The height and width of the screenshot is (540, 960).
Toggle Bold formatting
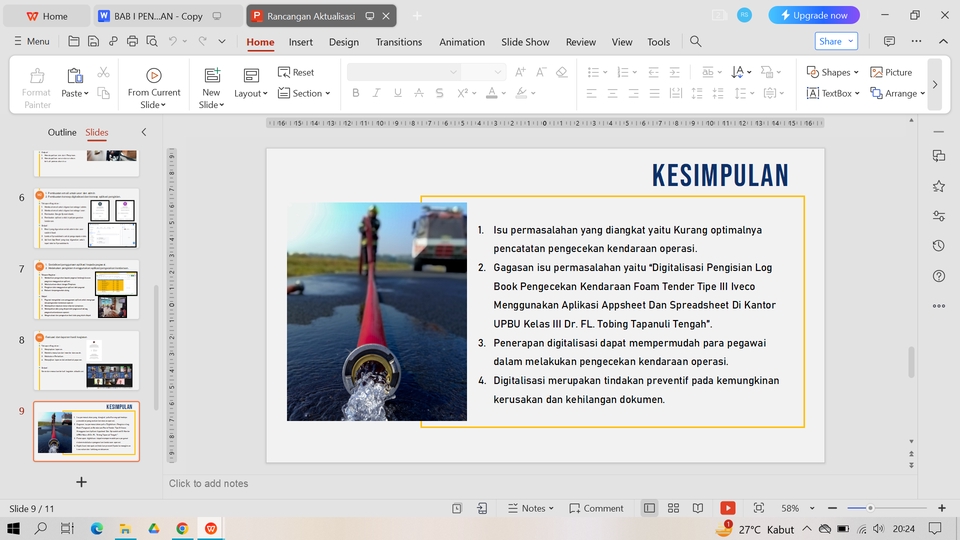click(x=356, y=93)
